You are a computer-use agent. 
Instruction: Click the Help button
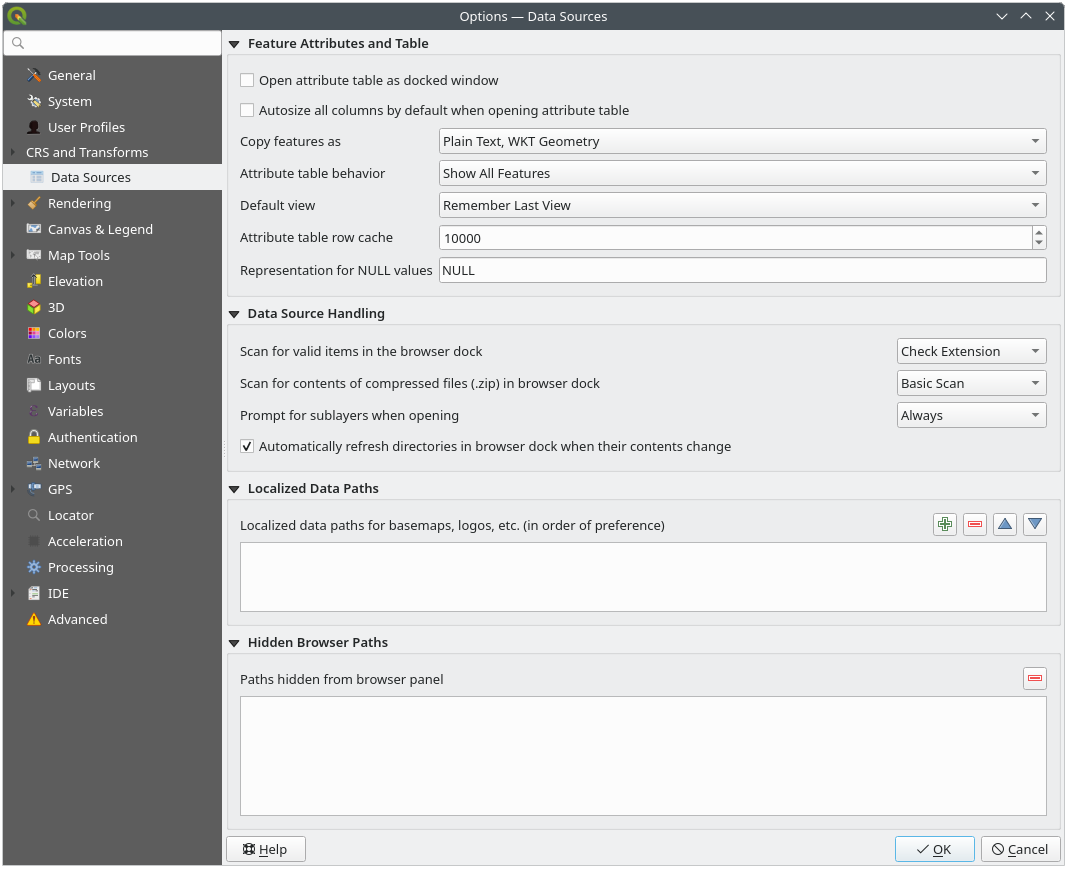pyautogui.click(x=265, y=849)
